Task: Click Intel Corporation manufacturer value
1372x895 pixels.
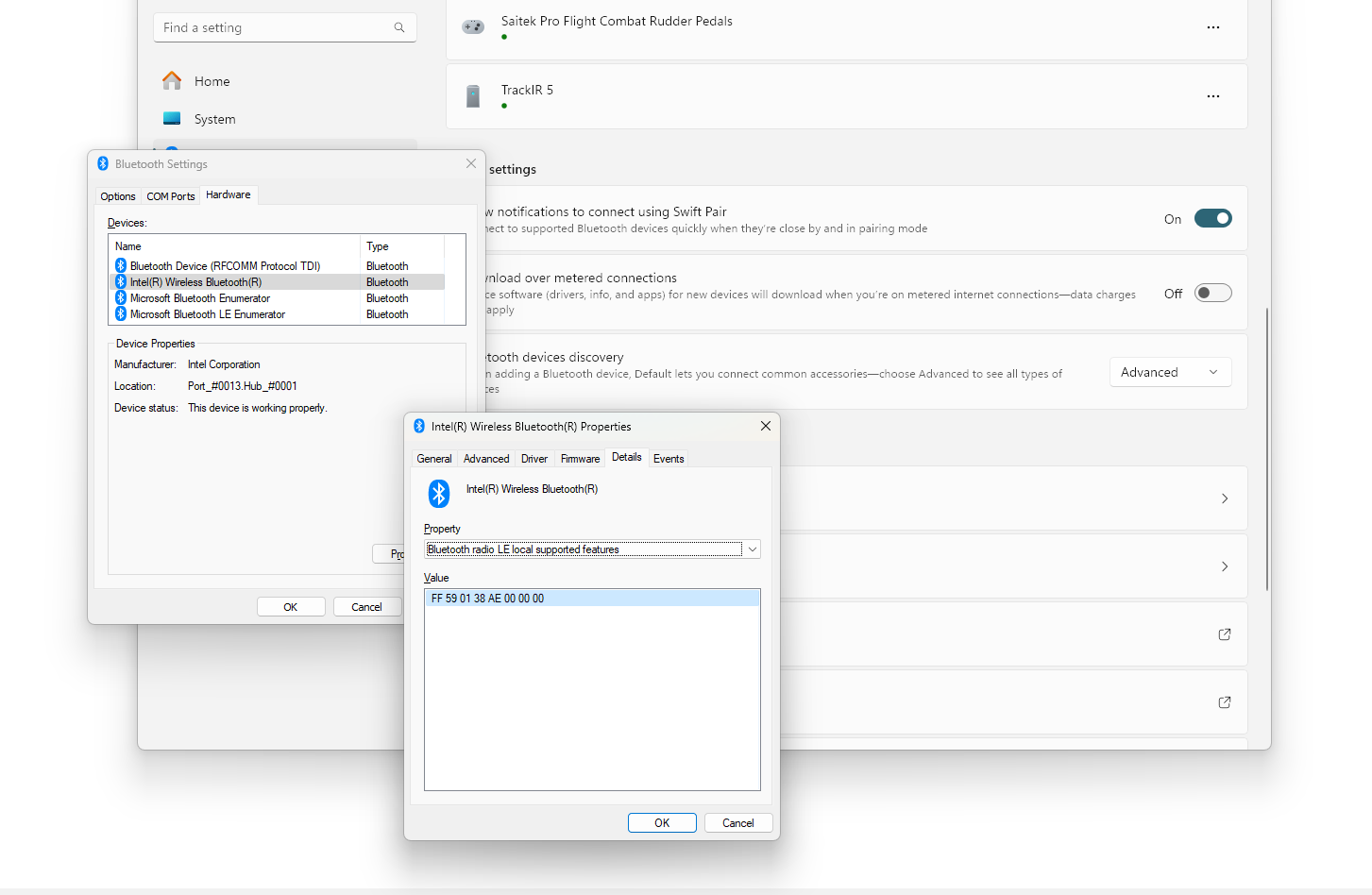Action: 224,364
